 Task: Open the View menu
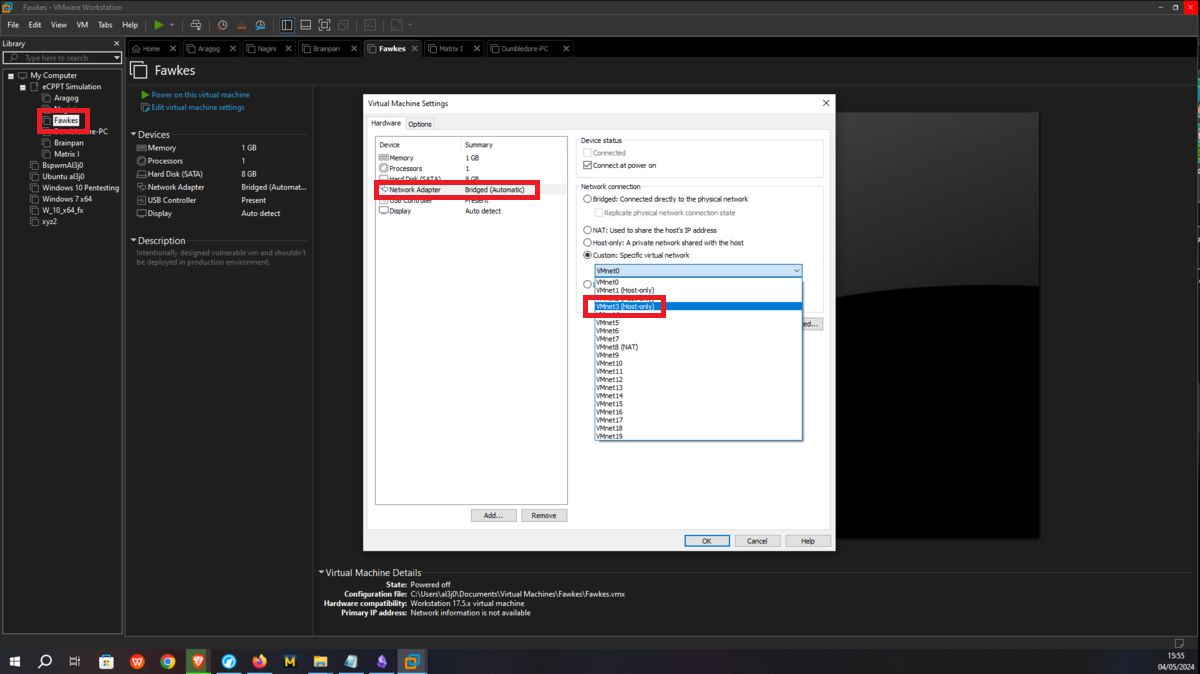pyautogui.click(x=59, y=24)
